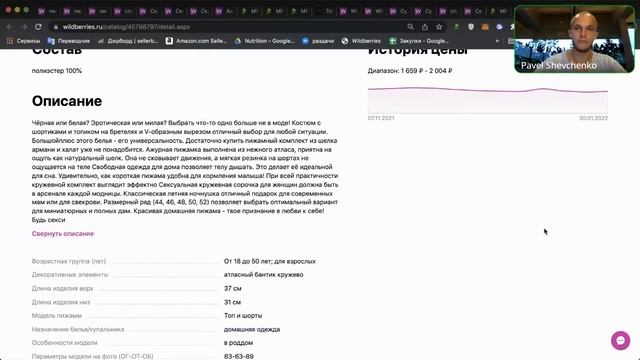The image size is (640, 360).
Task: Click the label 'Модель пижамы'
Action: (x=57, y=316)
